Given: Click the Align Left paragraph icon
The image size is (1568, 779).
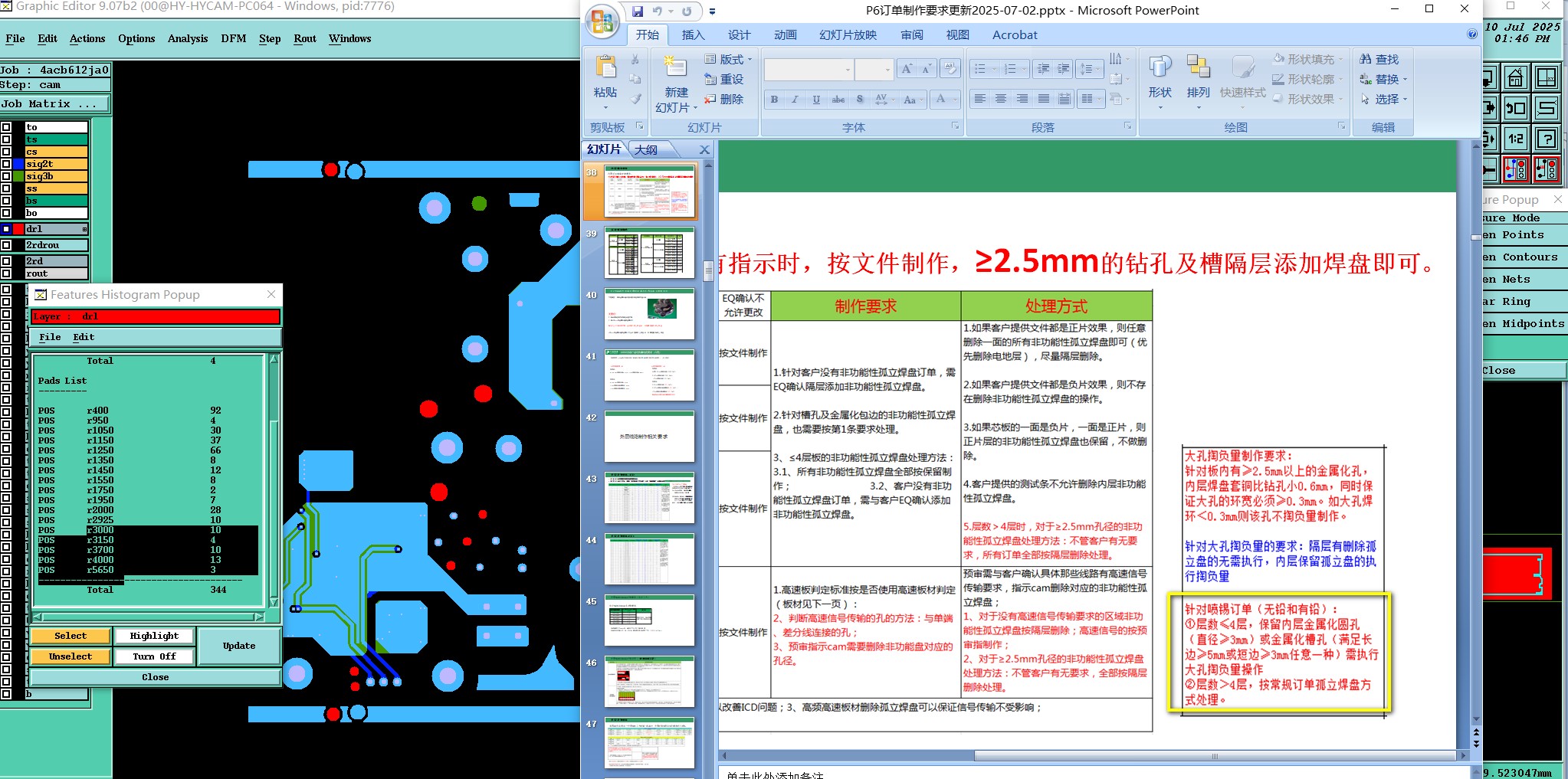Looking at the screenshot, I should tap(979, 99).
